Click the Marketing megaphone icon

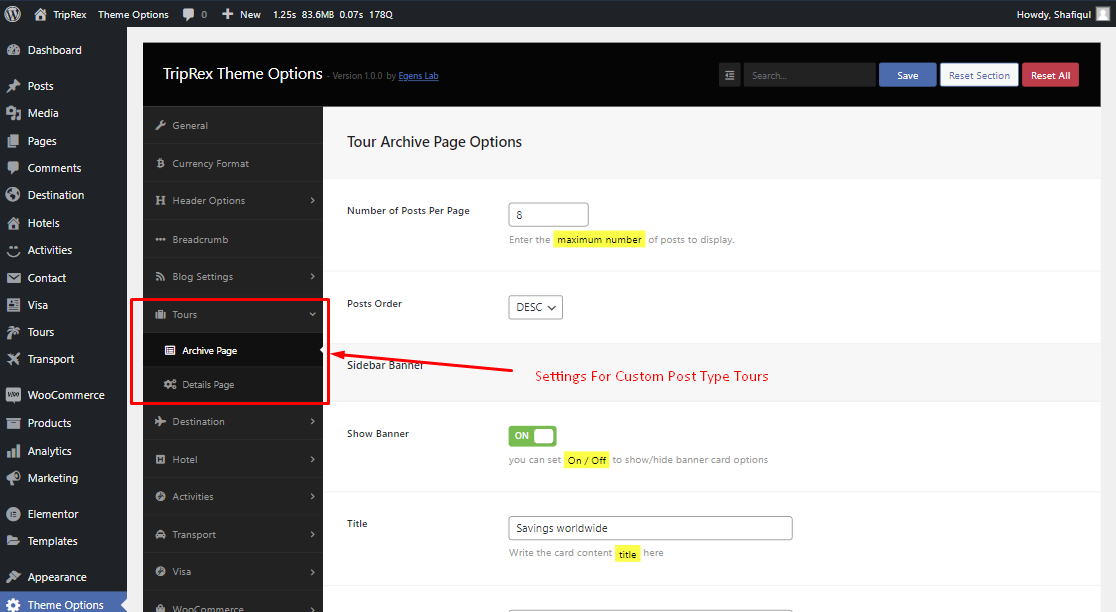click(x=14, y=478)
